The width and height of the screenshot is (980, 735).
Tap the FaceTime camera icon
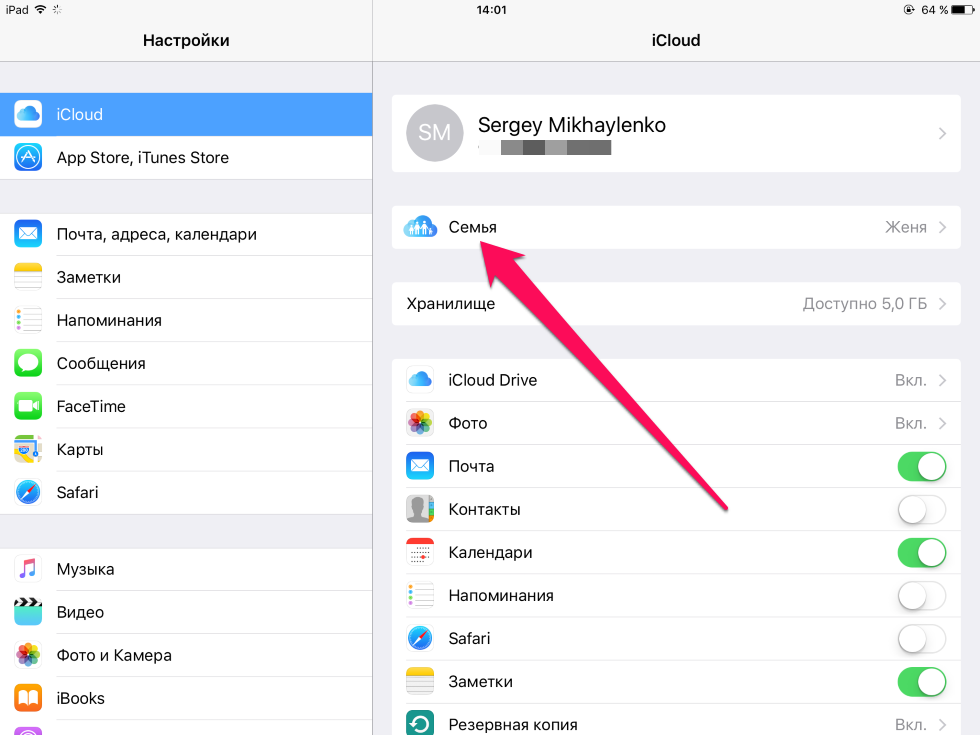(28, 406)
